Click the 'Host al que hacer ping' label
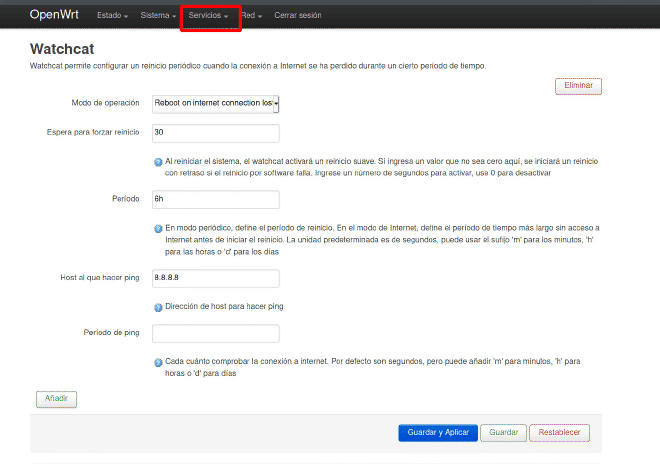This screenshot has width=660, height=468. (99, 277)
